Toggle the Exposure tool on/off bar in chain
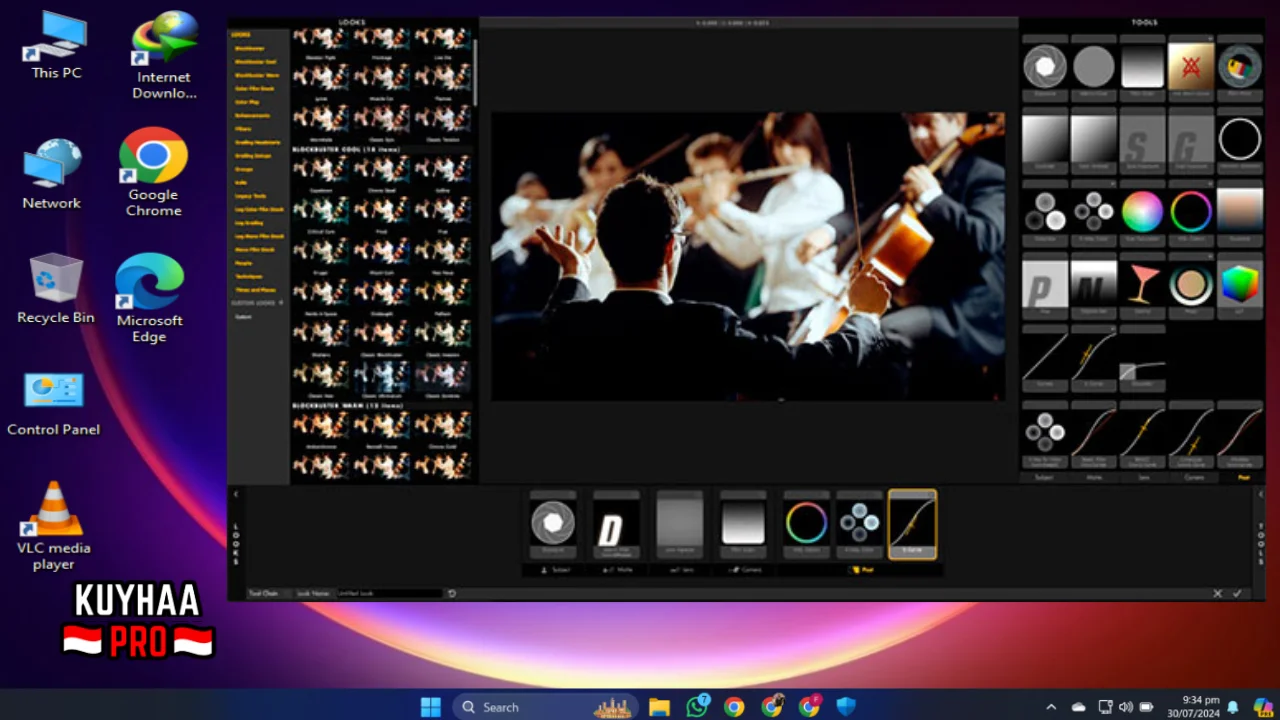Screen dimensions: 1280x720 (553, 495)
